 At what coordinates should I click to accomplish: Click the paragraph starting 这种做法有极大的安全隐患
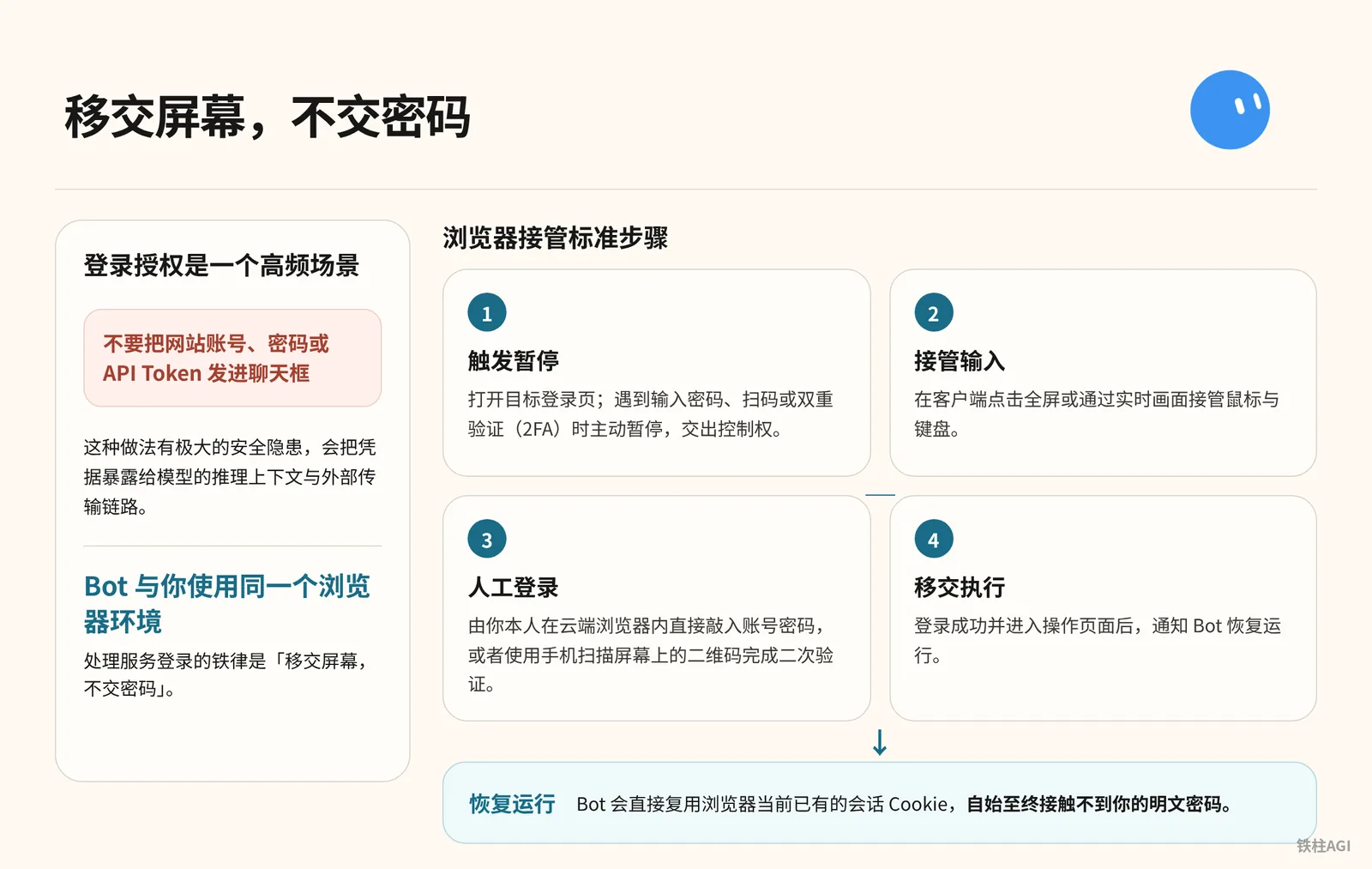(230, 477)
